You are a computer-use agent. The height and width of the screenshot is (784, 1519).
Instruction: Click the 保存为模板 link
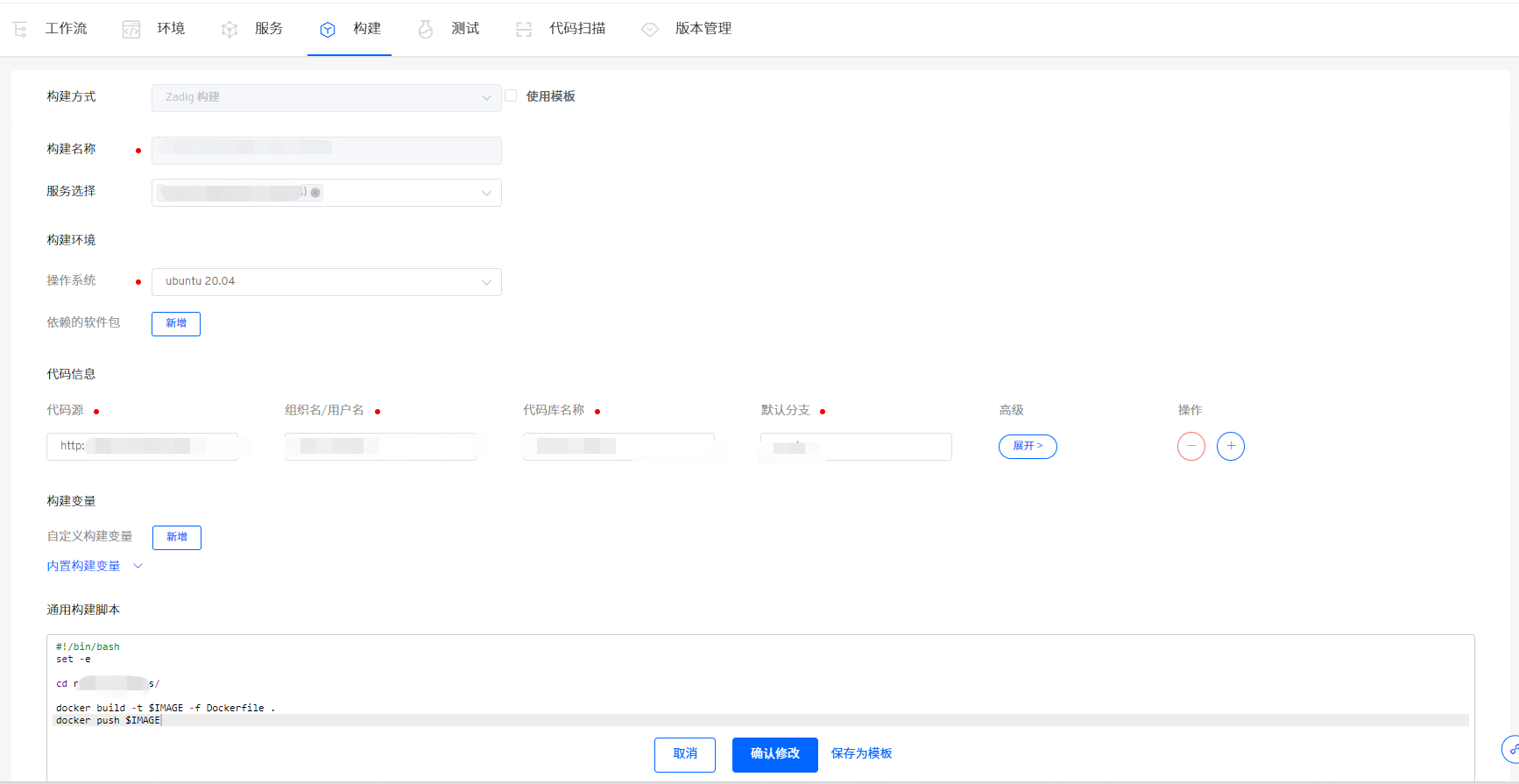coord(861,753)
